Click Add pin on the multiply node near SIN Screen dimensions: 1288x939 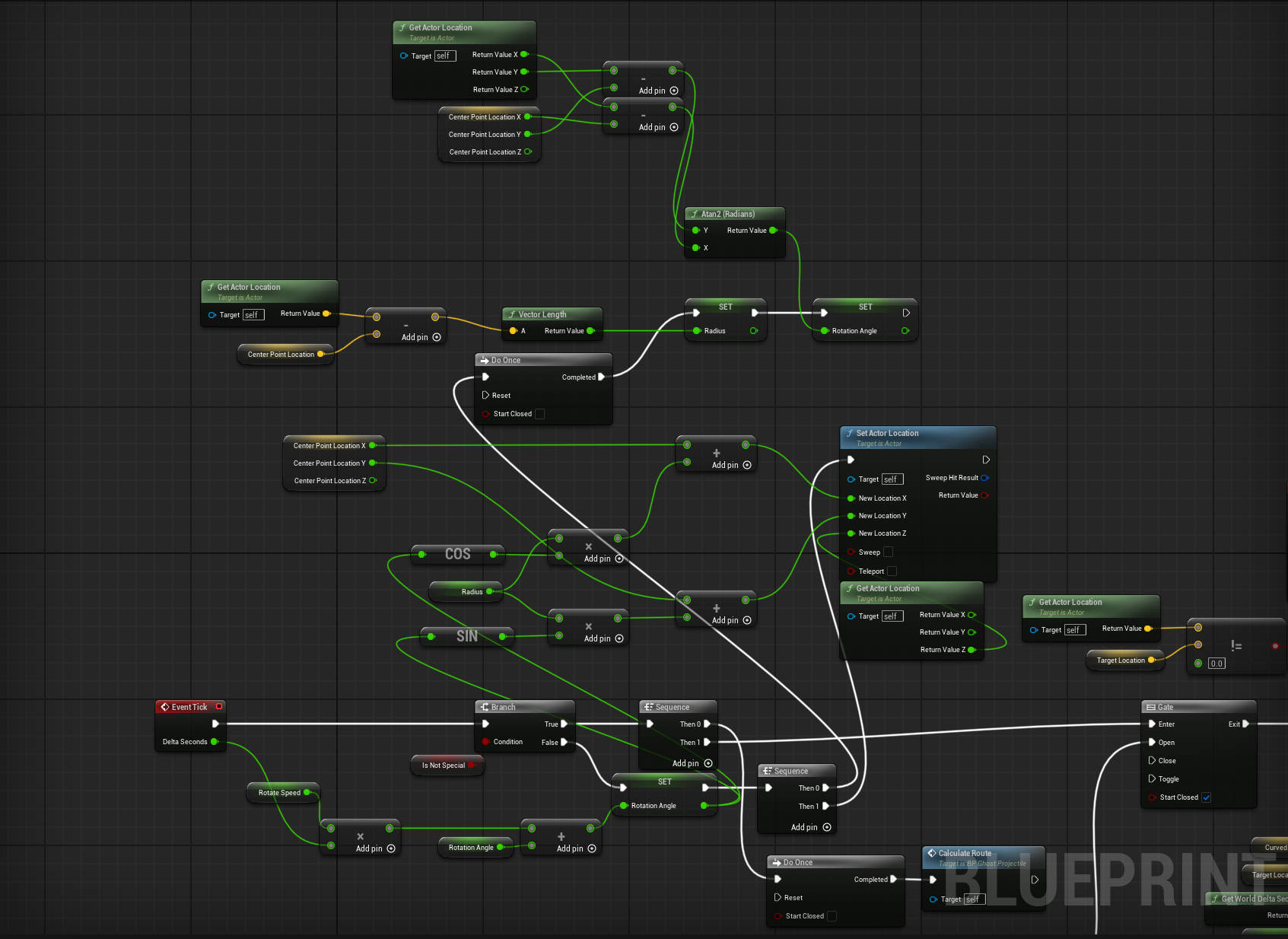point(598,638)
